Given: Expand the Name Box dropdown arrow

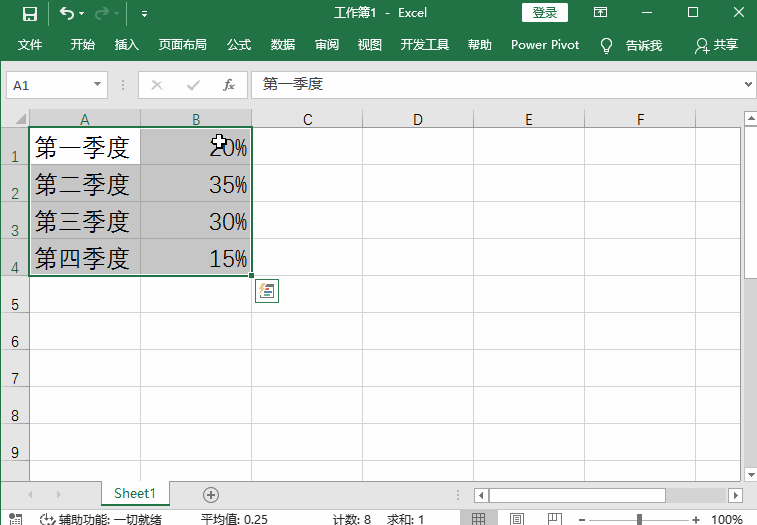Looking at the screenshot, I should point(98,85).
